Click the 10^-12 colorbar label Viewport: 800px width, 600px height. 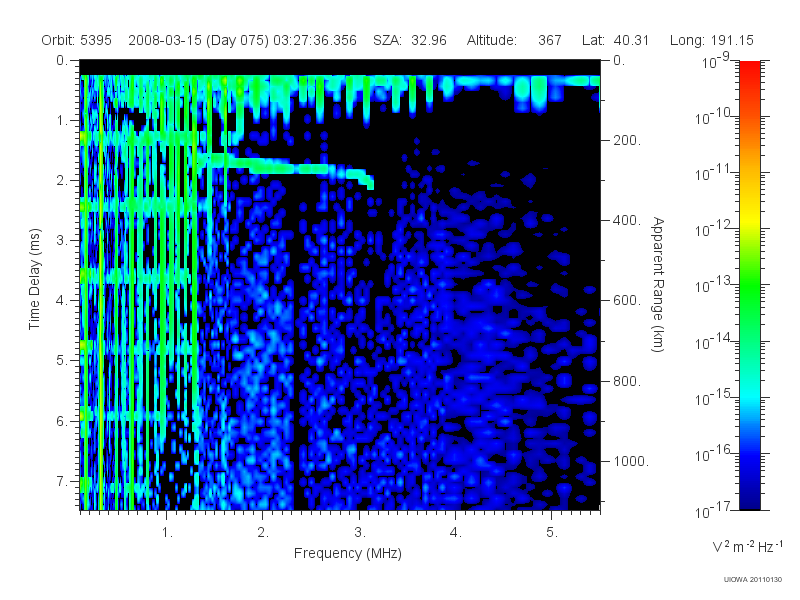tap(715, 229)
